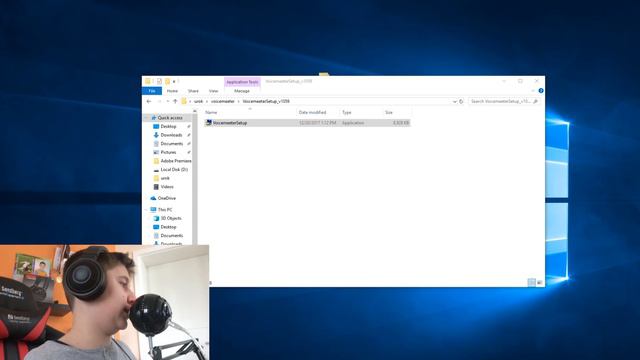Collapse the Quick access tree node
640x360 pixels.
pos(147,118)
